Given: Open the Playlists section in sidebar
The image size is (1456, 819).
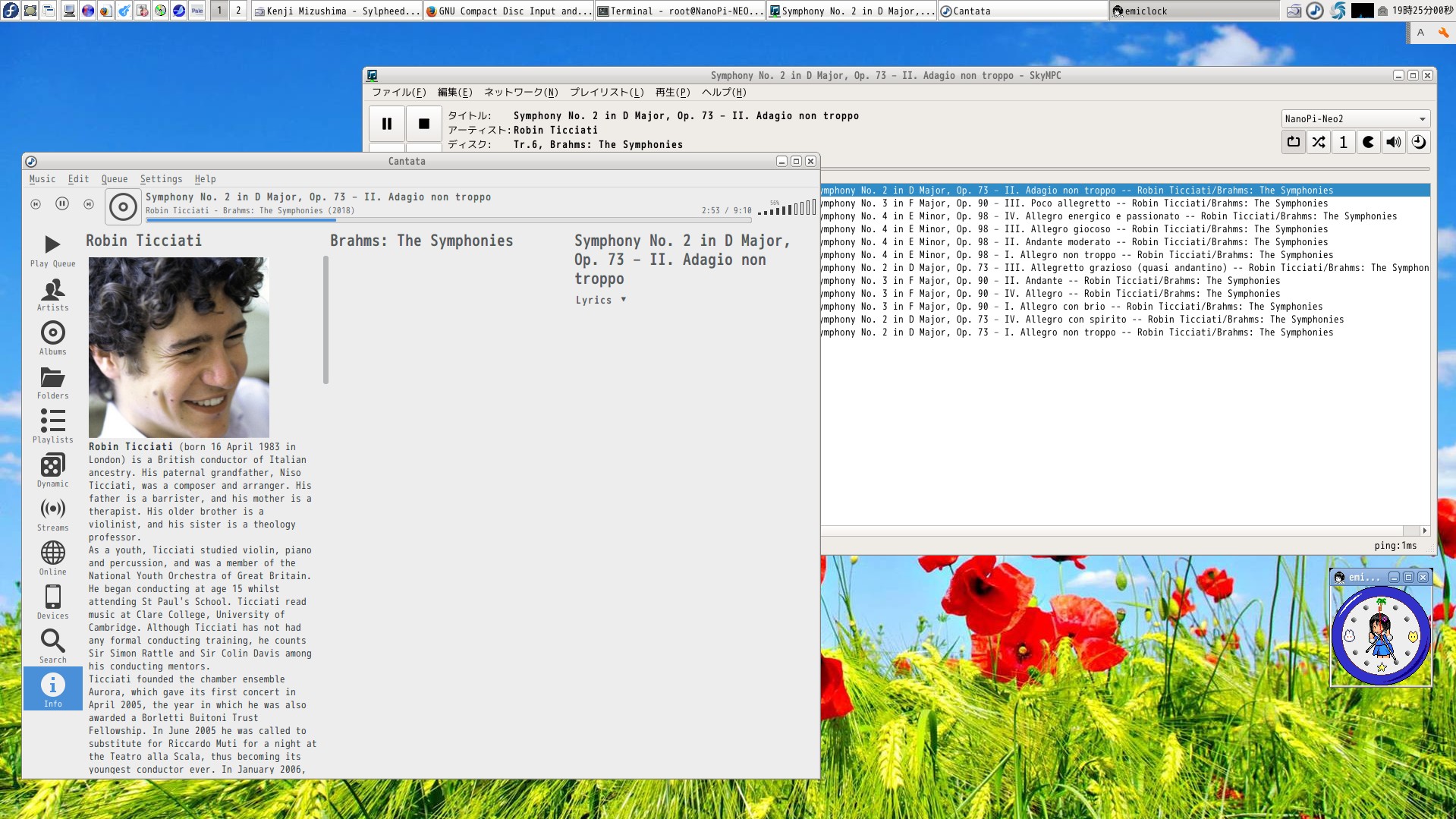Looking at the screenshot, I should point(52,427).
